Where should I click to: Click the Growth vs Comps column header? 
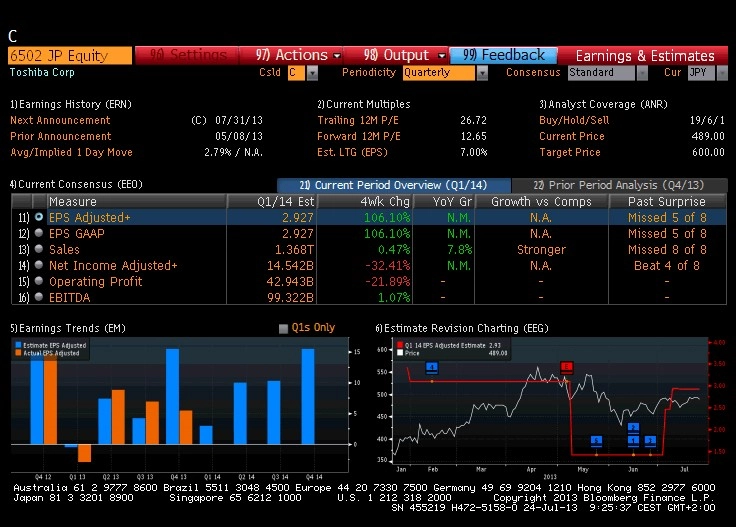(x=542, y=201)
